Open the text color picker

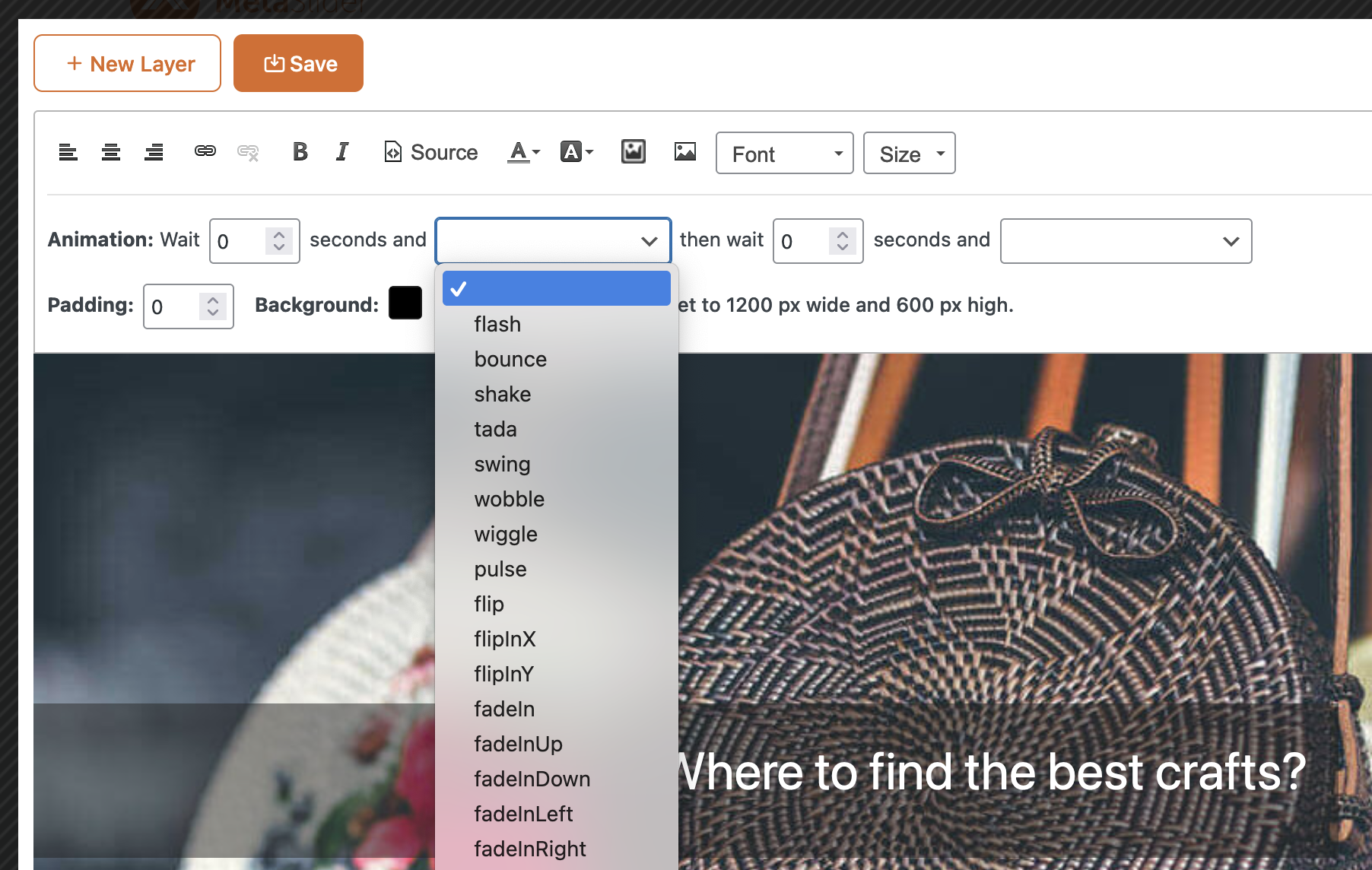click(x=523, y=152)
